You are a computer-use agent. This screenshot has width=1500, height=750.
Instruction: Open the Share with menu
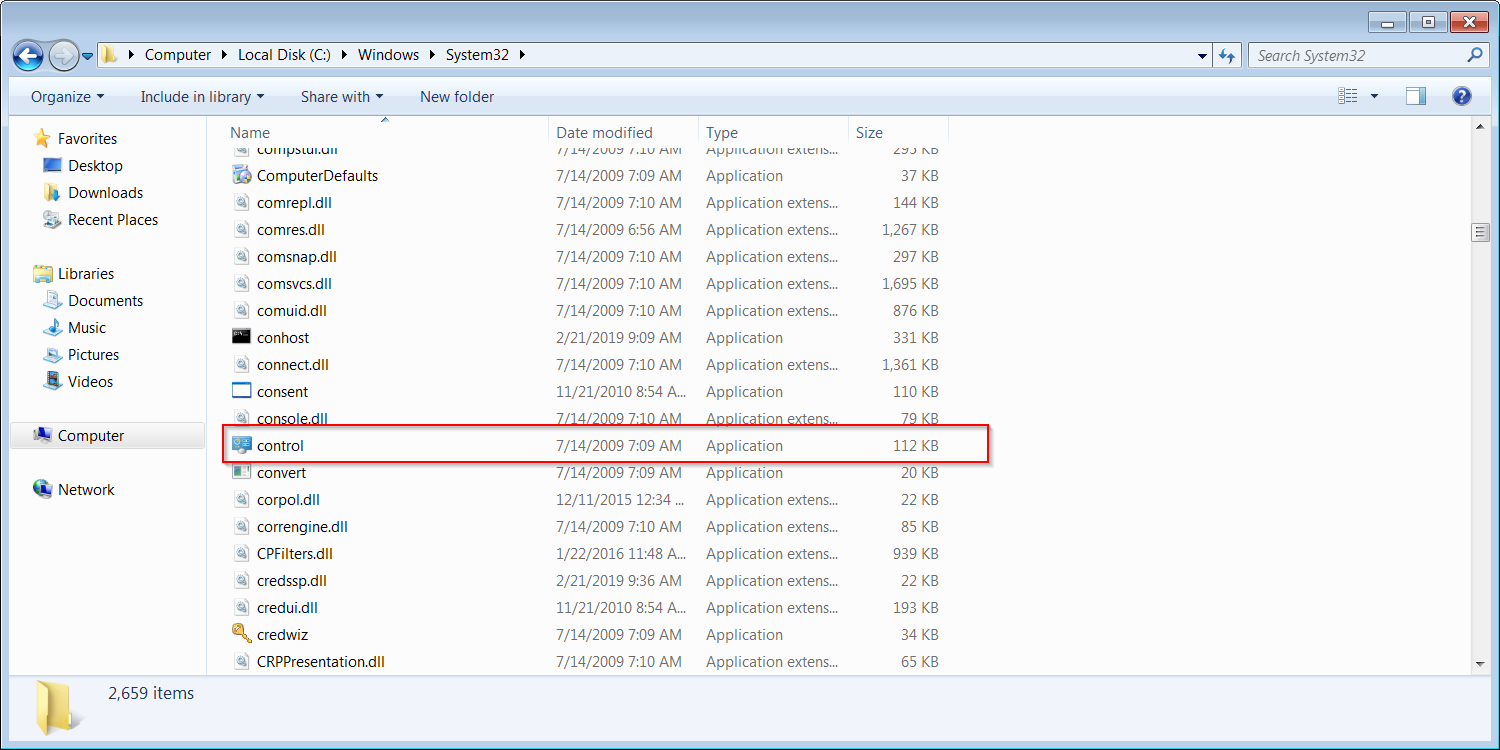point(342,97)
